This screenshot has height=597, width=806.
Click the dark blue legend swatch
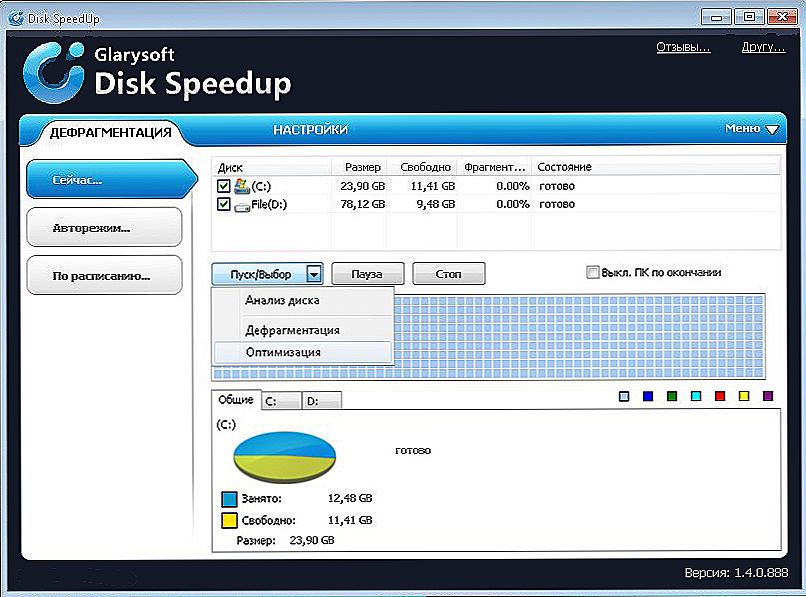648,396
